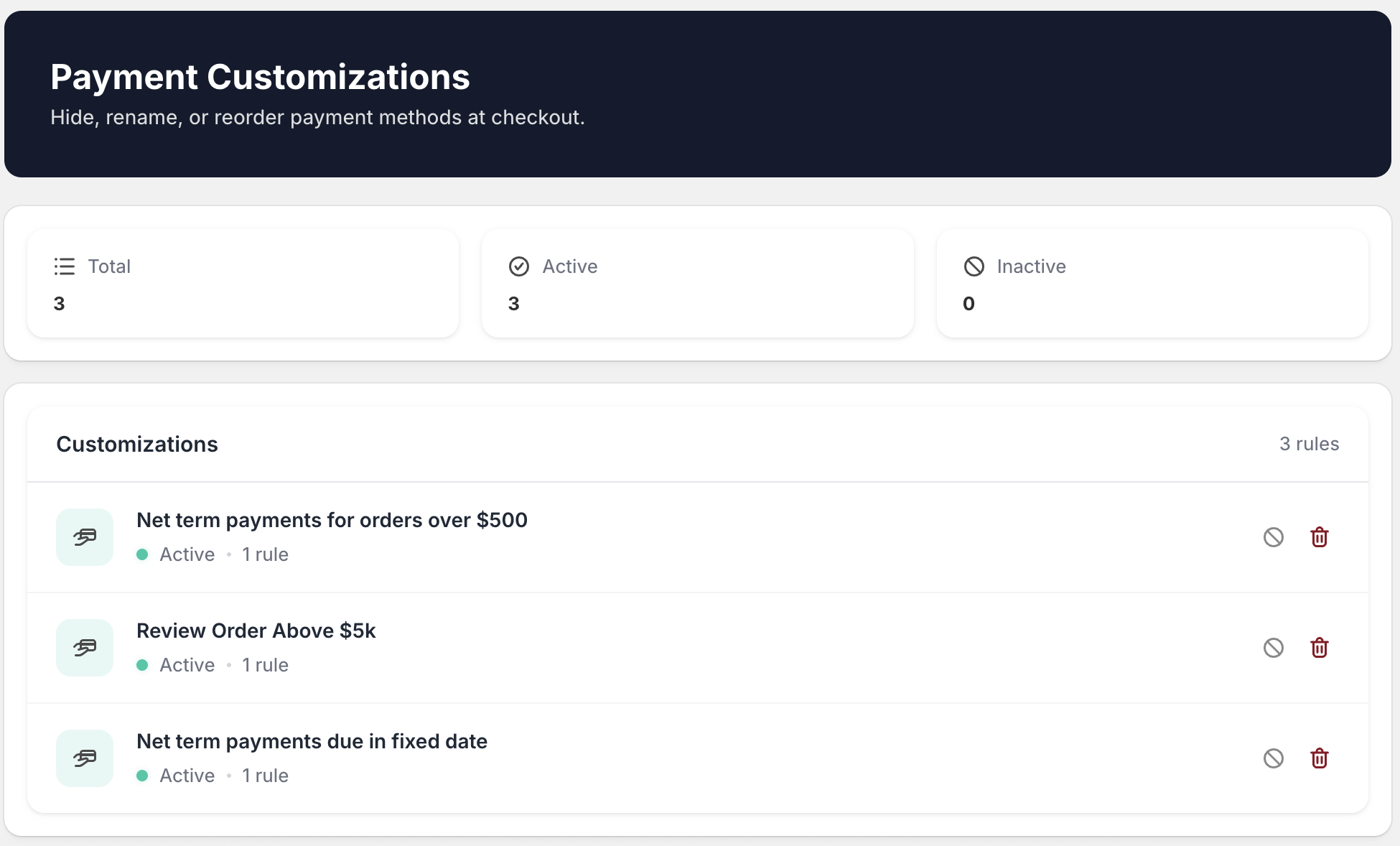The image size is (1400, 846).
Task: Click the Active checkmark icon
Action: [x=519, y=266]
